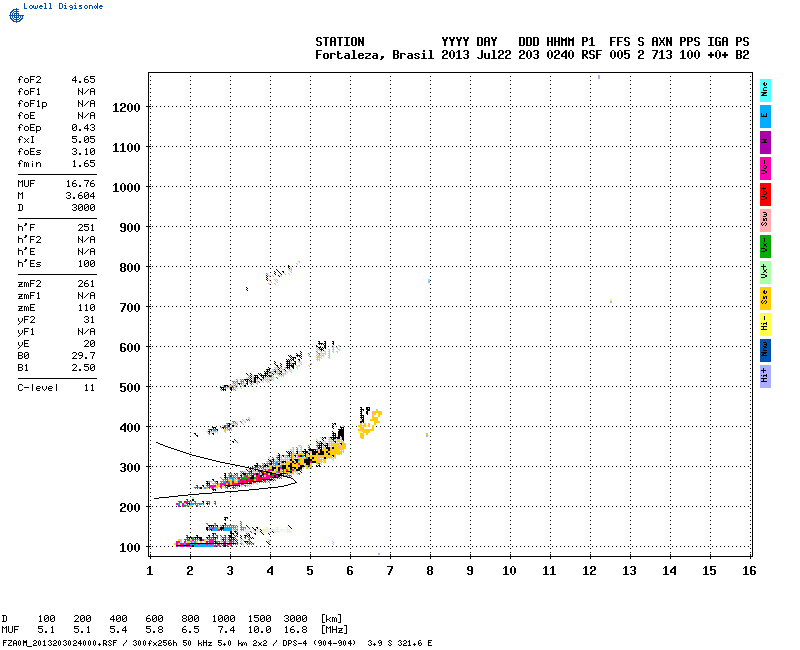Choose the lavender Hi+ legend swatch

(765, 377)
